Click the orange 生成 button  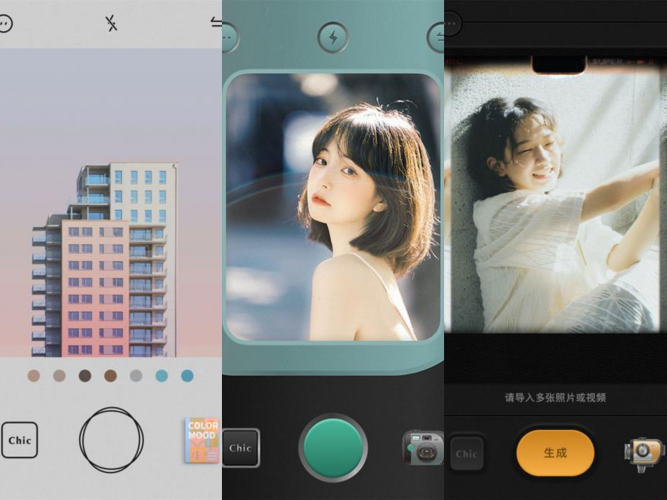555,452
